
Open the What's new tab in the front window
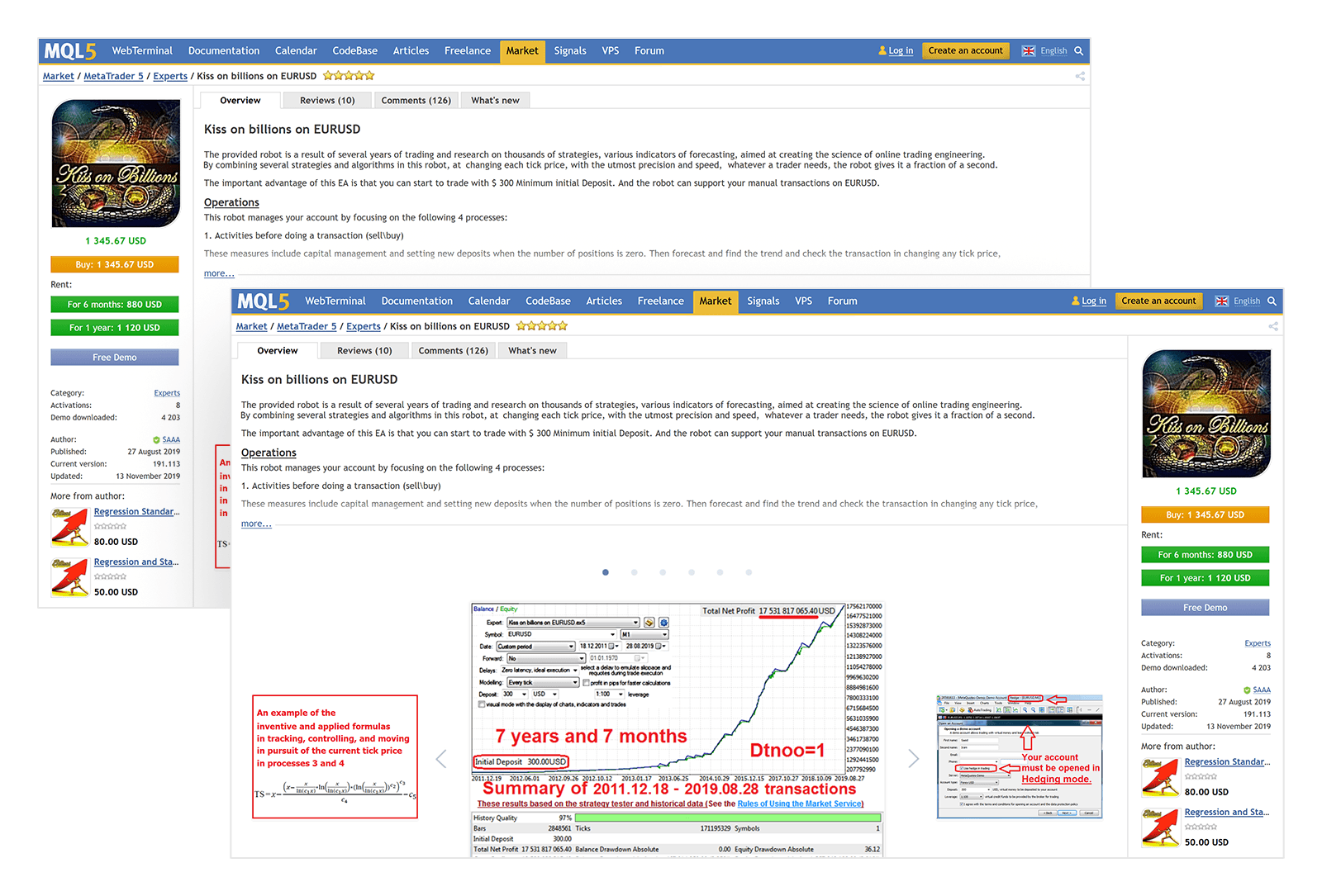(532, 351)
